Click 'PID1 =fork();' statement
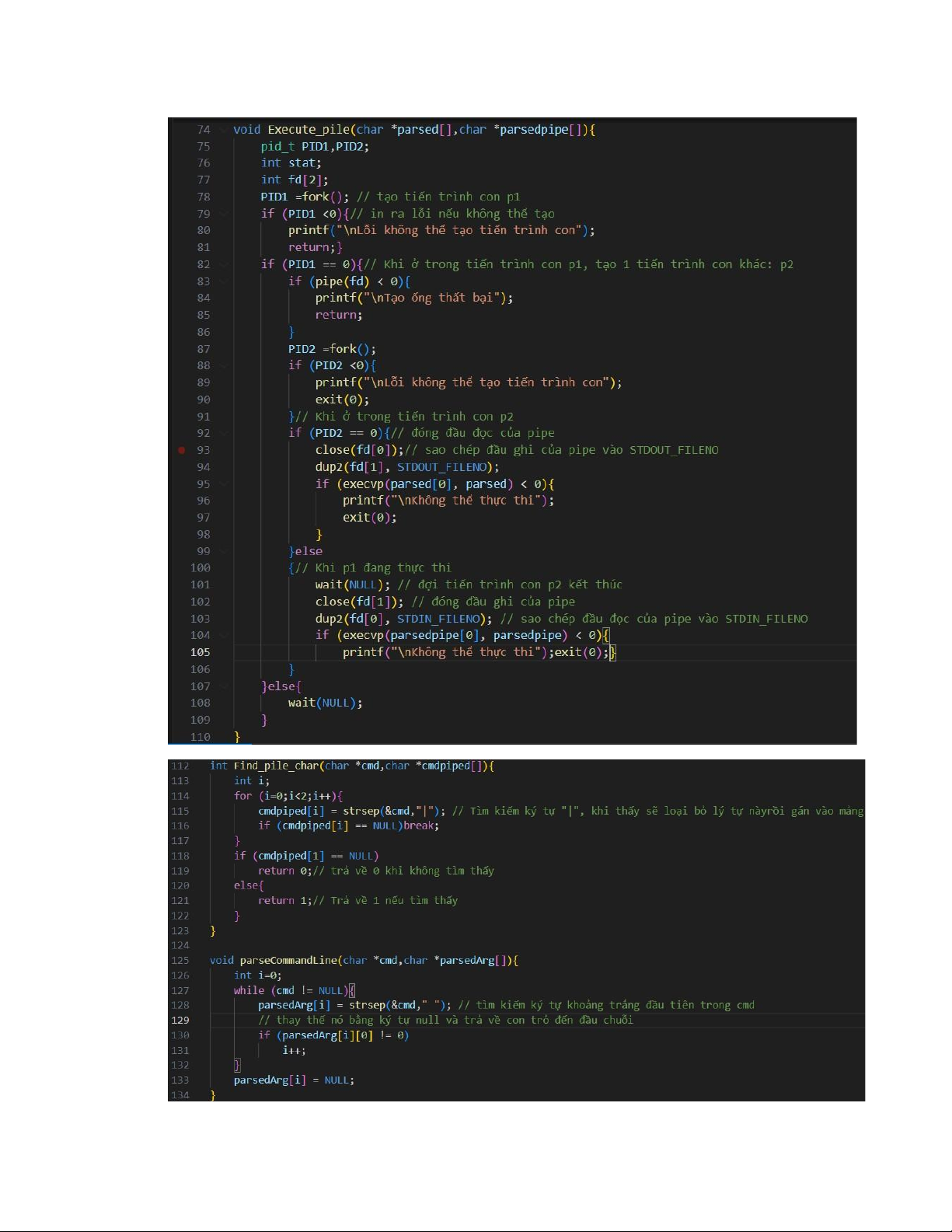This screenshot has height=1232, width=952. [305, 197]
